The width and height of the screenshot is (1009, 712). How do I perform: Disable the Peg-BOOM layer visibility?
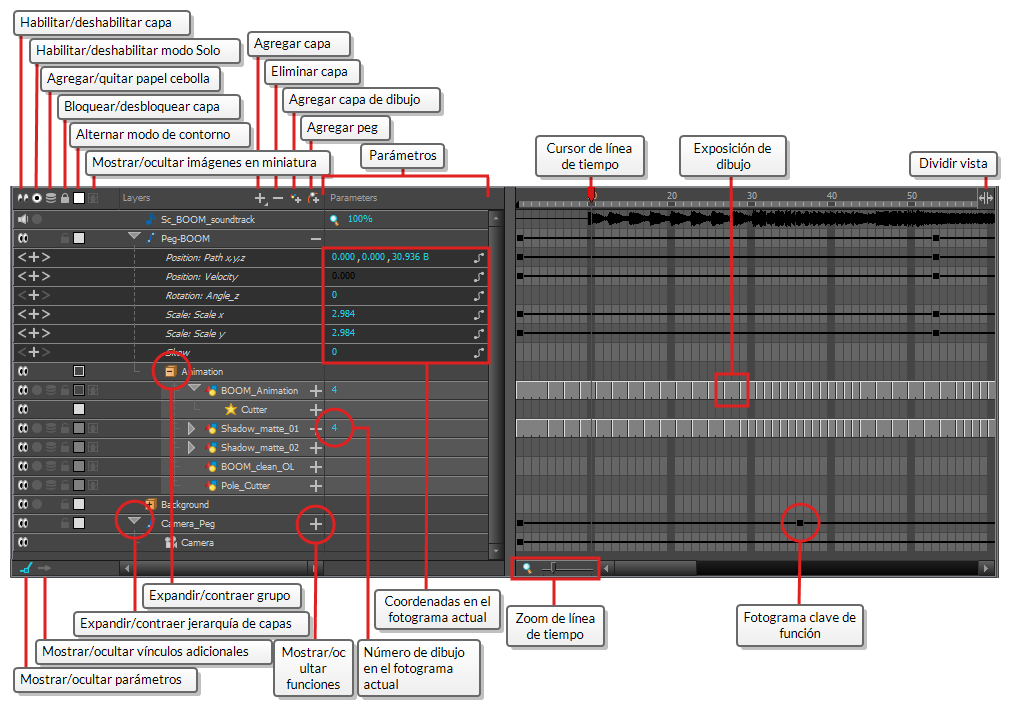23,238
